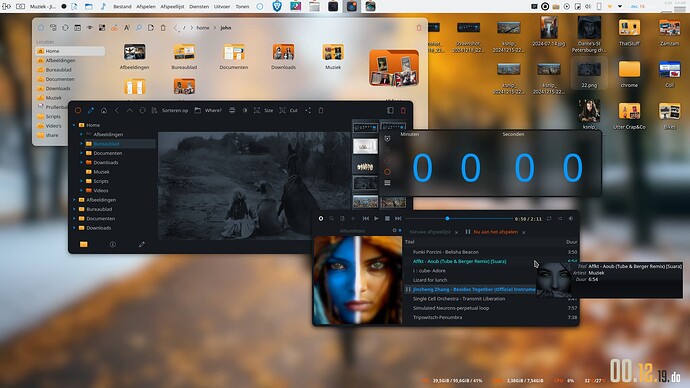Screen dimensions: 690x388
Task: Collapse the Home tree node in dark file manager
Action: tap(74, 125)
